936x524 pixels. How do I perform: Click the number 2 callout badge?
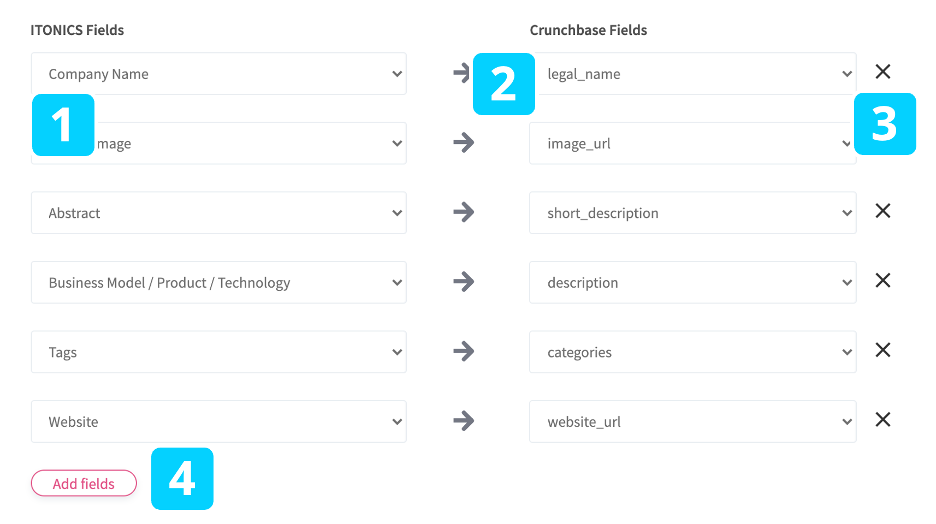pos(503,84)
